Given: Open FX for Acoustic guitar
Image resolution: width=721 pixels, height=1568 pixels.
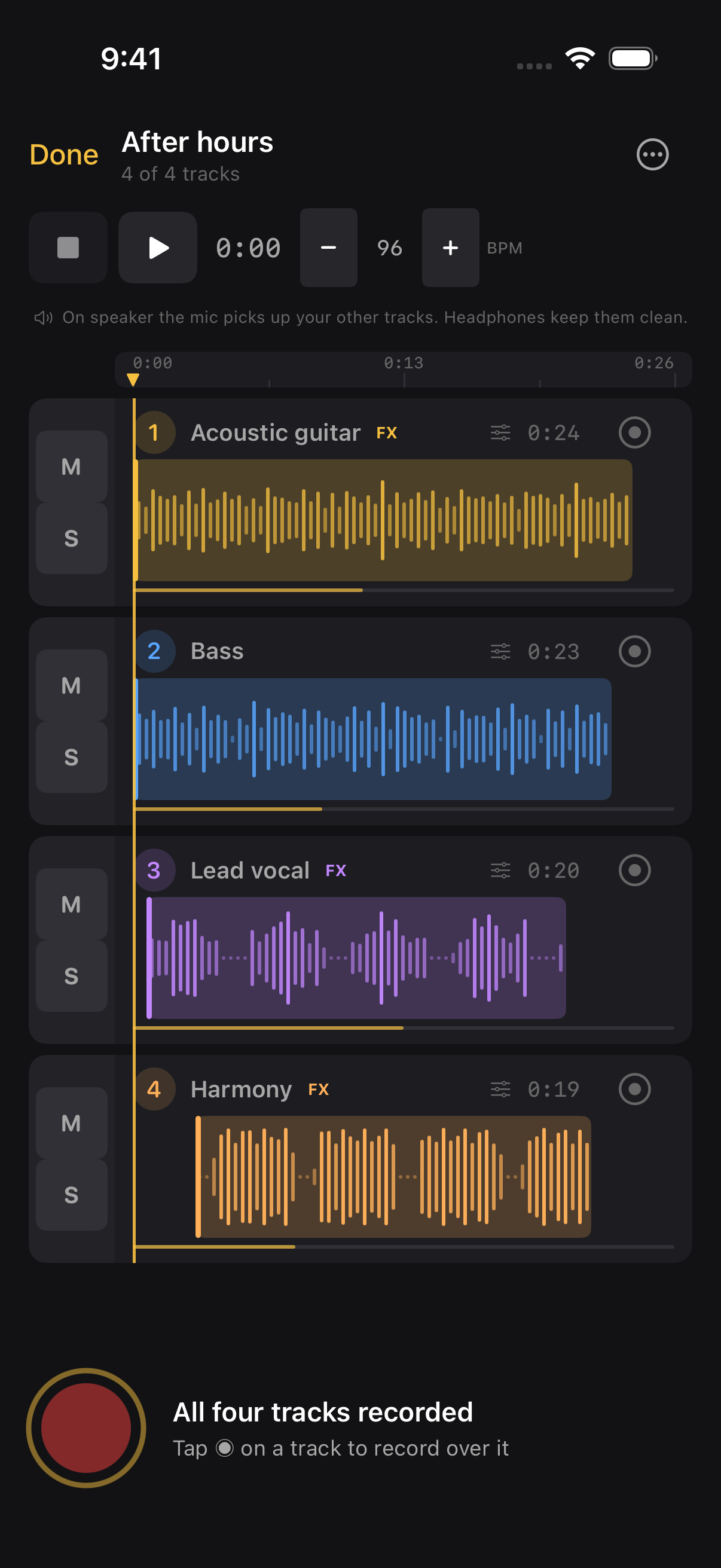Looking at the screenshot, I should point(386,433).
